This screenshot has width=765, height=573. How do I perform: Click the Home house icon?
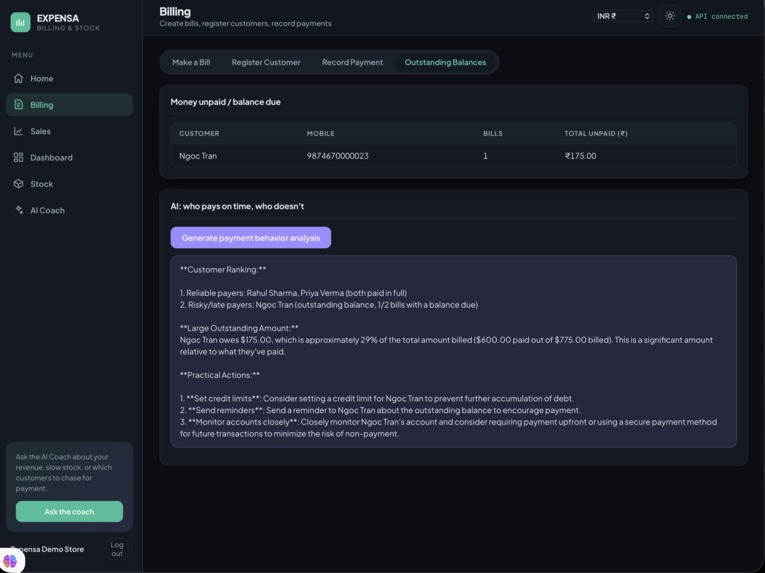[x=19, y=78]
